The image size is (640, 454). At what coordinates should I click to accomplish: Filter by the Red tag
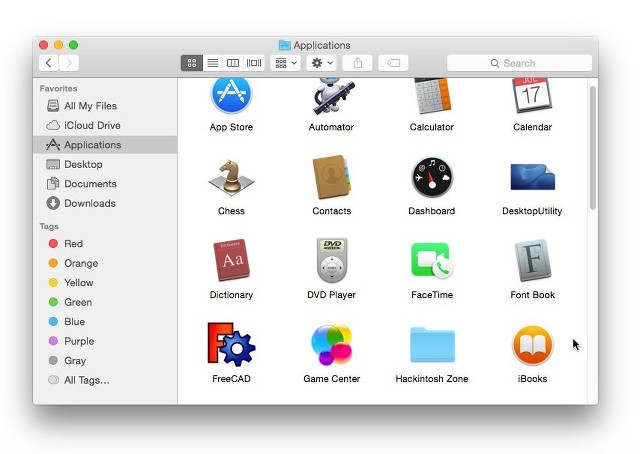(x=105, y=244)
